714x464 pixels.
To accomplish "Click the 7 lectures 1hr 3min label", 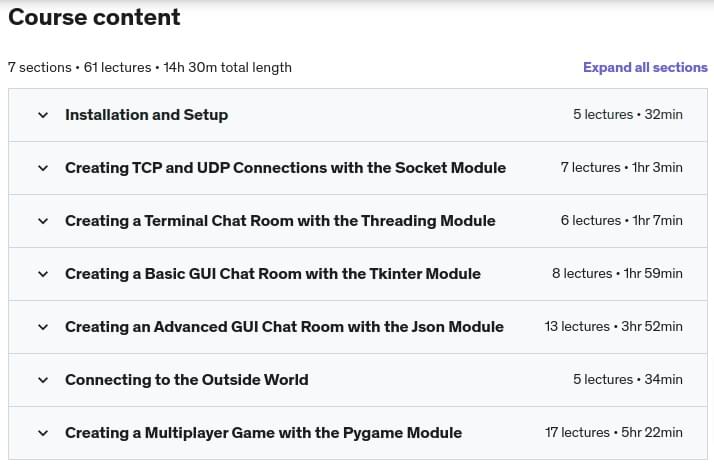I will tap(621, 168).
